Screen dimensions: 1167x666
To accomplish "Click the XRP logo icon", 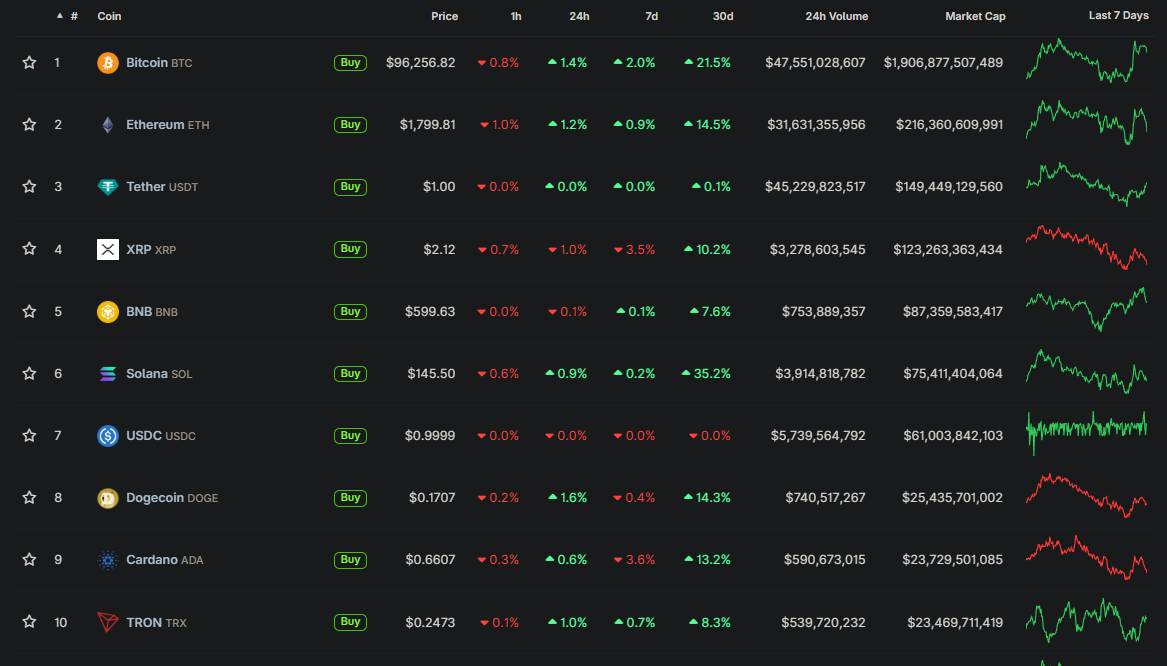I will pyautogui.click(x=107, y=249).
